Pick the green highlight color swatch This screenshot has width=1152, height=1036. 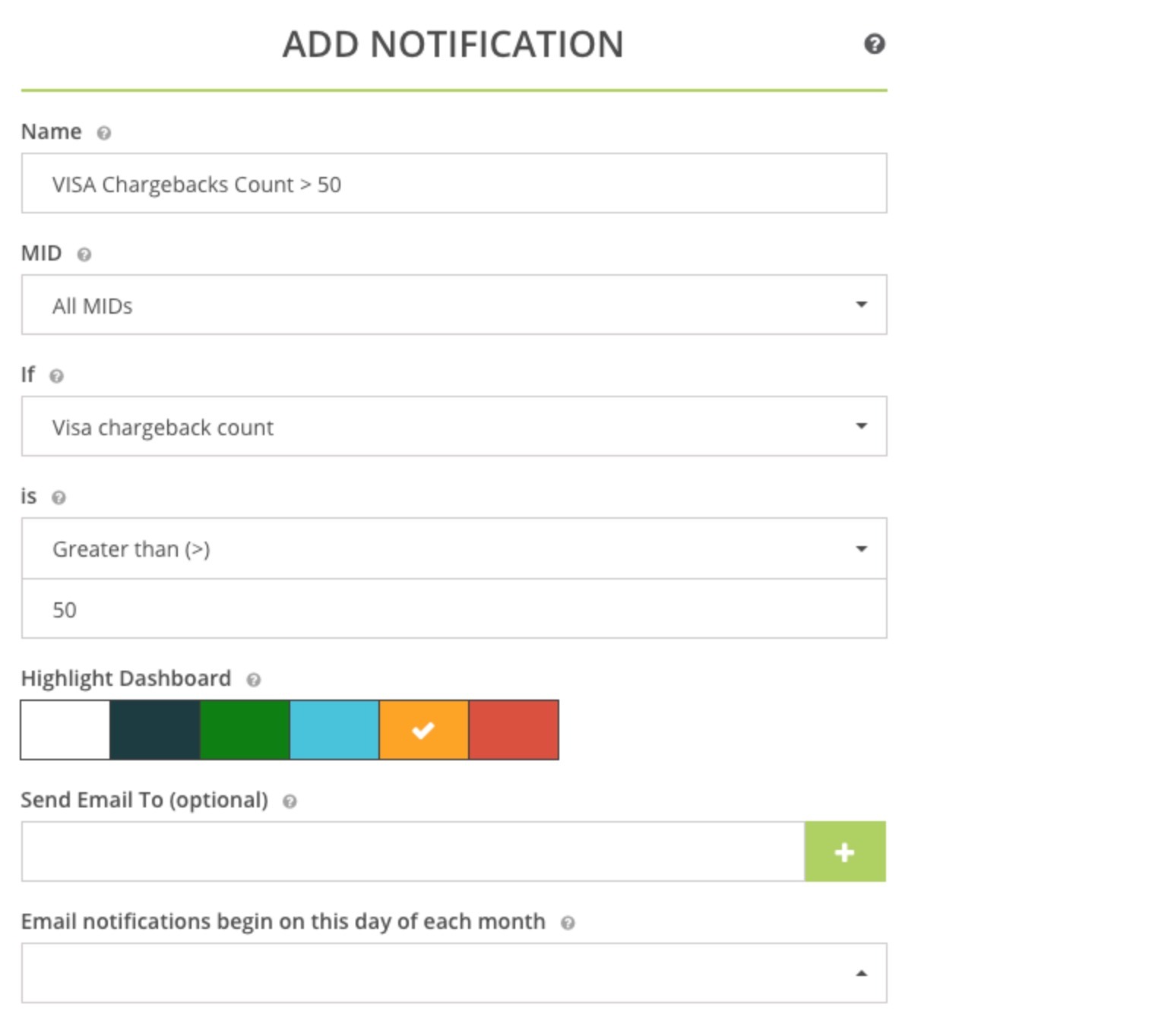pyautogui.click(x=245, y=730)
